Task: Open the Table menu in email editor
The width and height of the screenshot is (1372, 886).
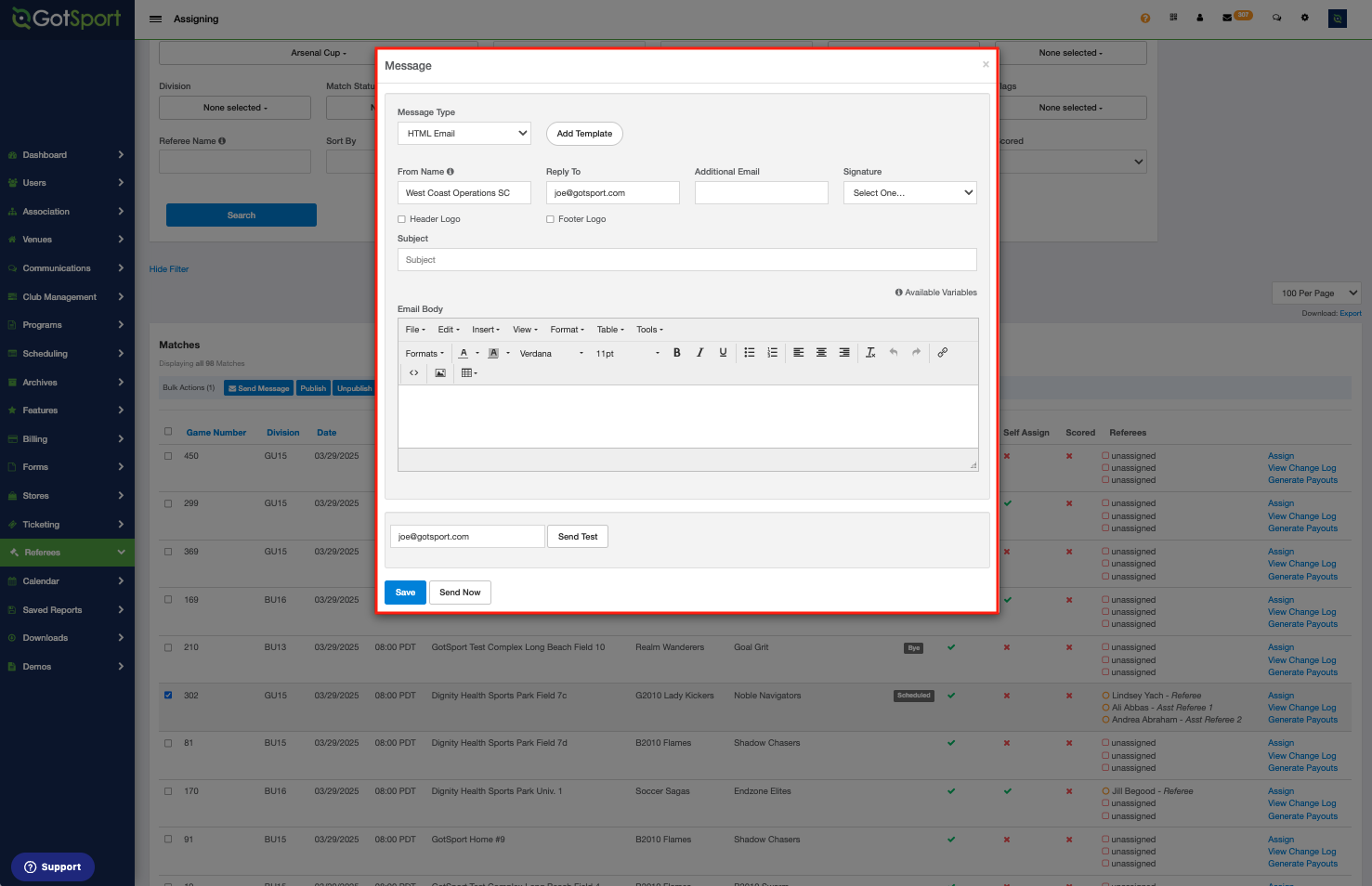Action: tap(610, 330)
